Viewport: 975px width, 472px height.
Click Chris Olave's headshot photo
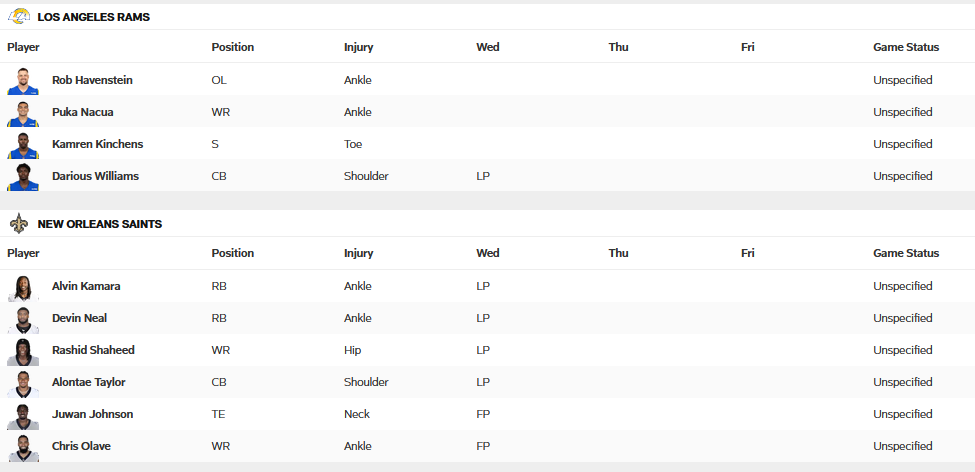[x=23, y=446]
